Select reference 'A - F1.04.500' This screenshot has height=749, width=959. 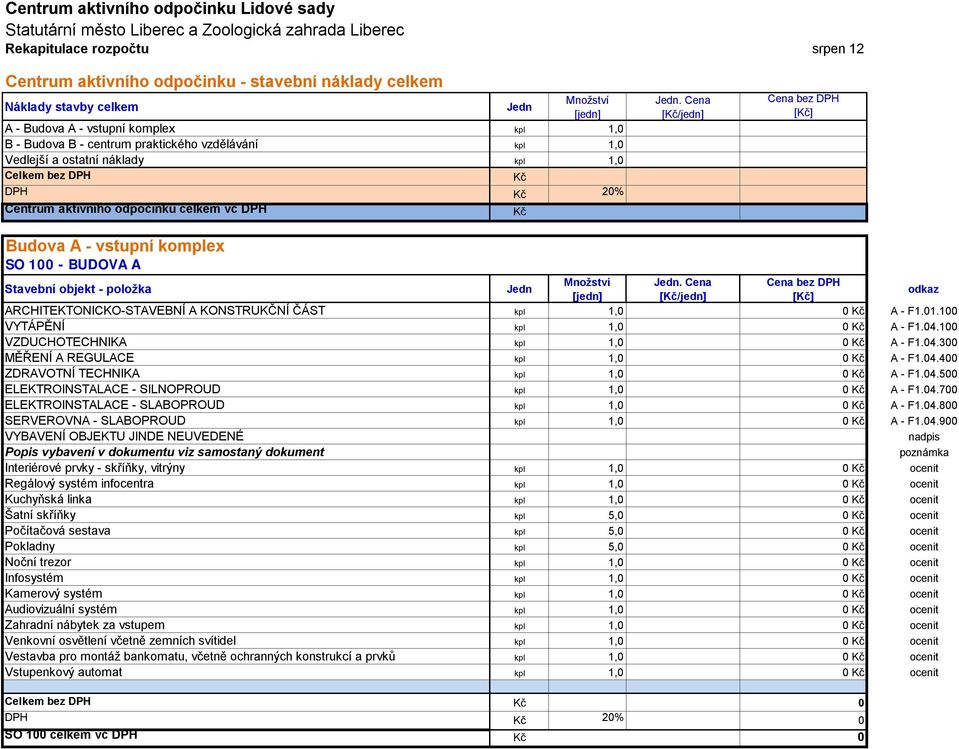click(x=924, y=374)
